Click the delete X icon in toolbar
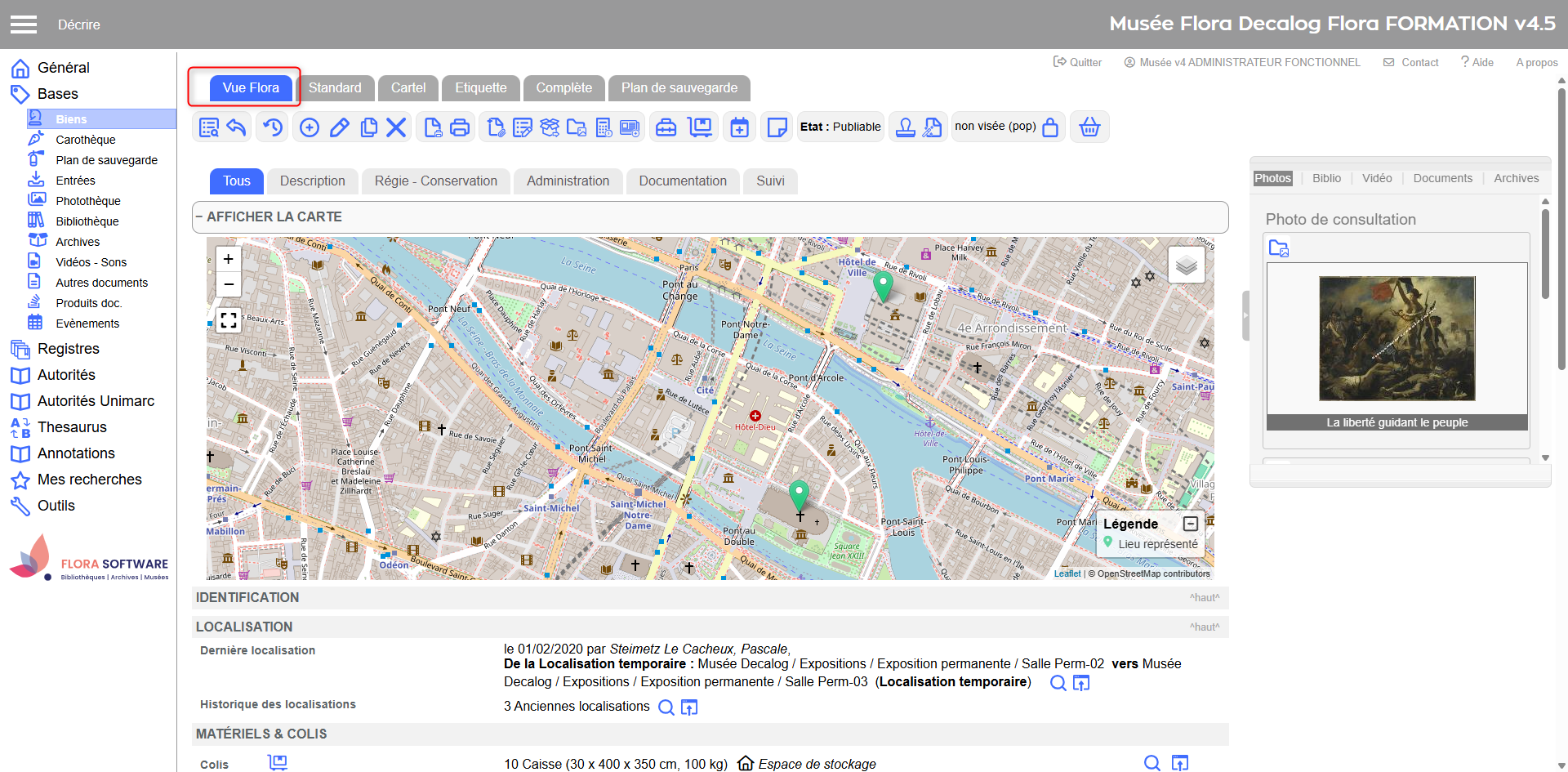The width and height of the screenshot is (1568, 772). (396, 127)
